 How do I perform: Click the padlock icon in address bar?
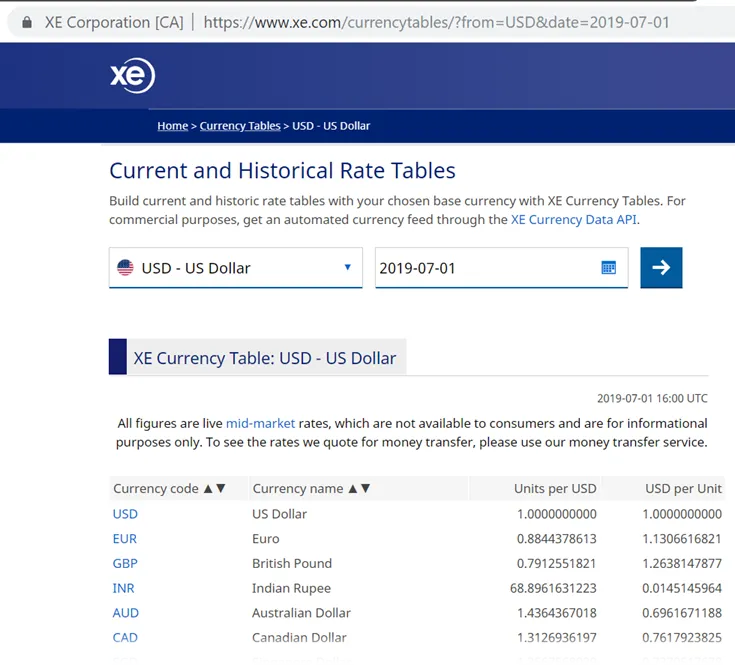click(27, 22)
